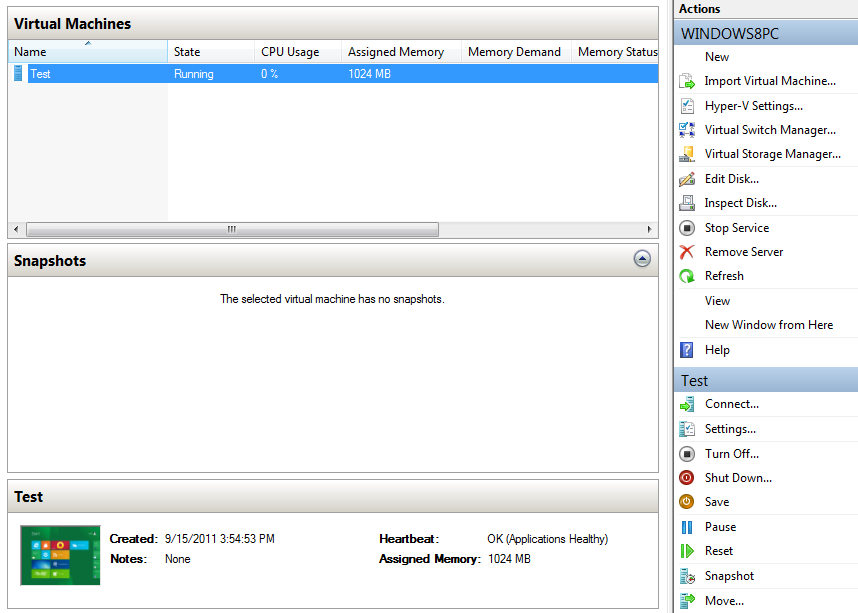Open Hyper-V Settings via its icon
This screenshot has width=858, height=613.
coord(687,106)
